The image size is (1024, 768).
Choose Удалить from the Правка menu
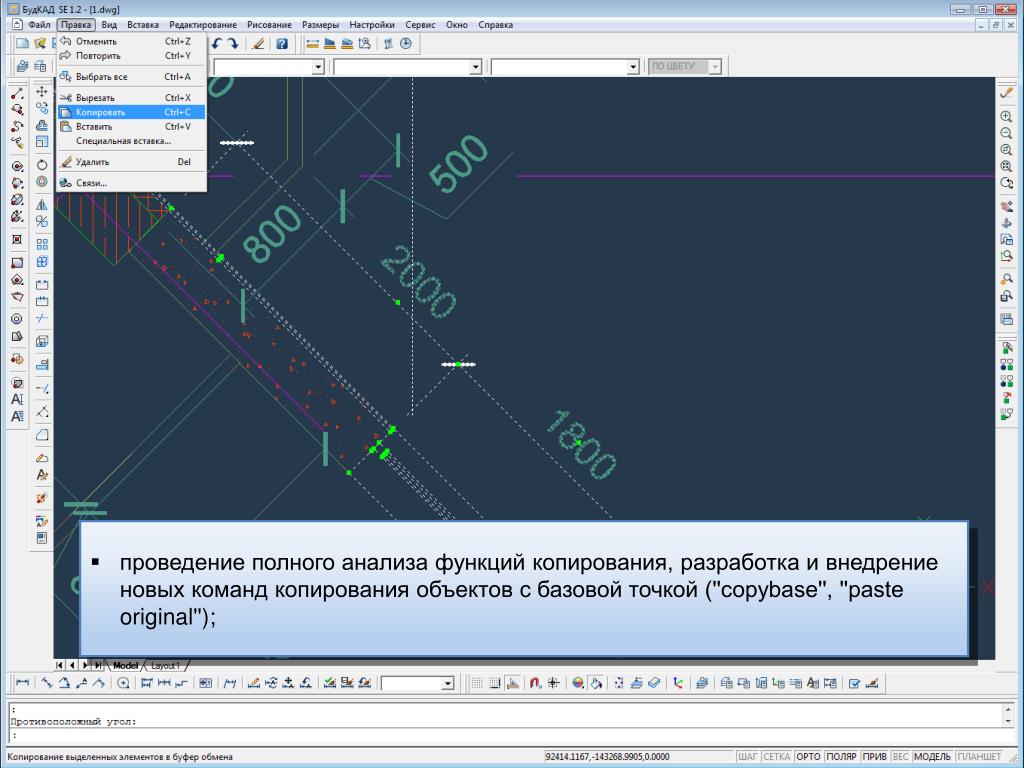tap(131, 162)
